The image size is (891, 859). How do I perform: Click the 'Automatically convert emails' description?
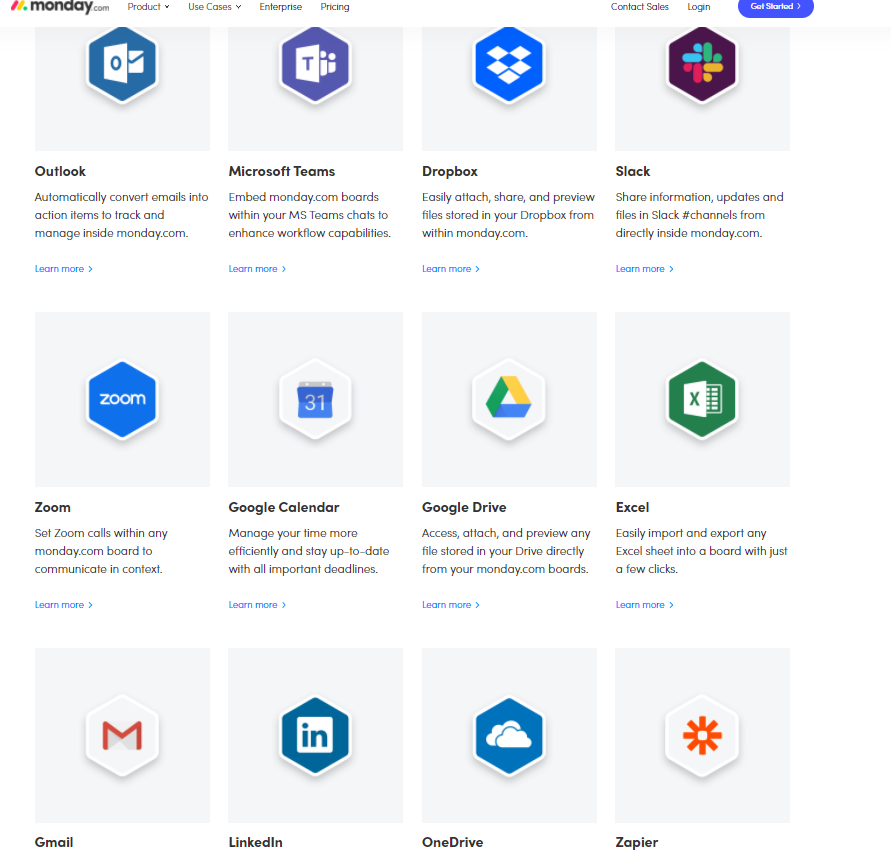click(122, 215)
